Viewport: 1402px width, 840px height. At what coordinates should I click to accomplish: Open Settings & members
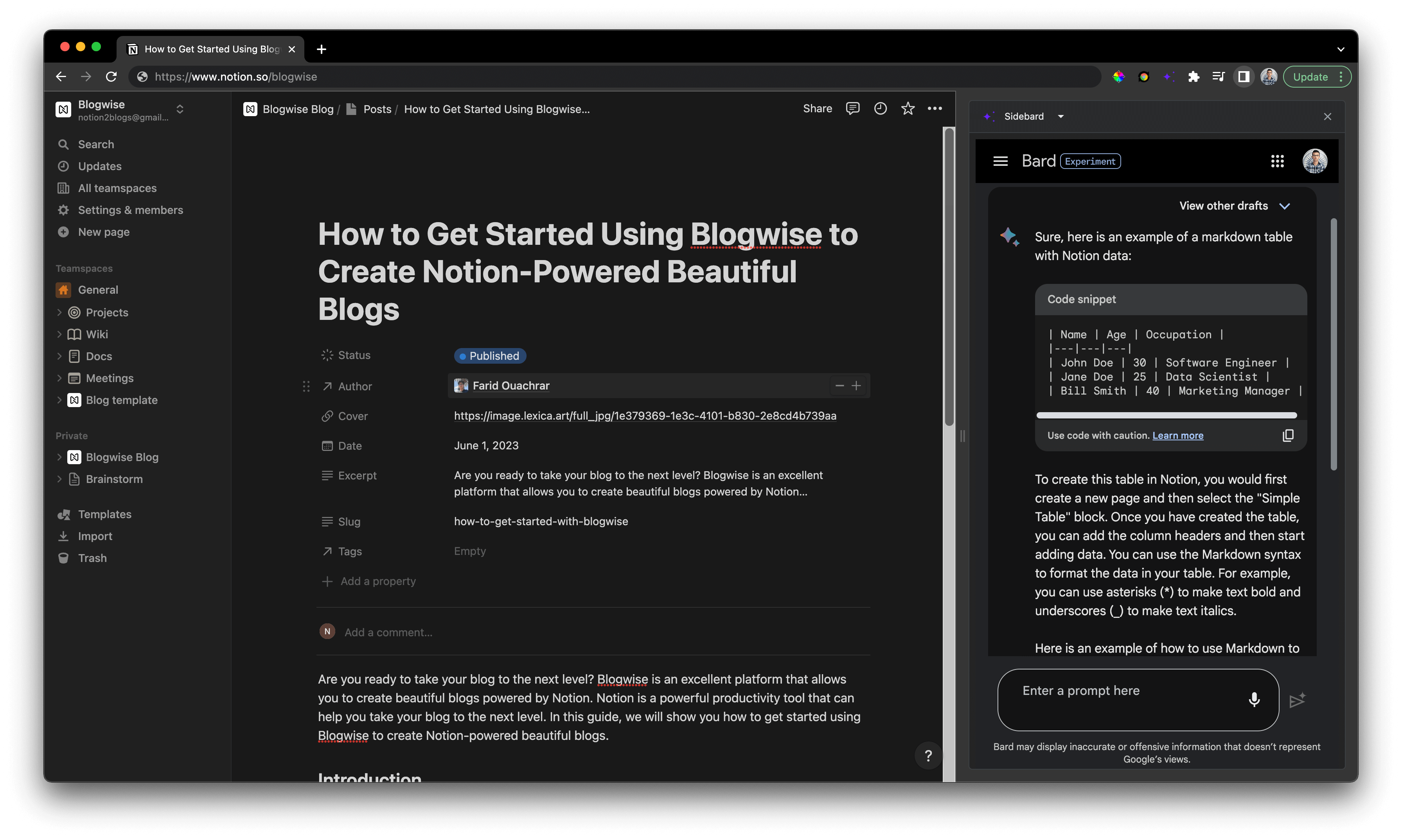click(130, 210)
